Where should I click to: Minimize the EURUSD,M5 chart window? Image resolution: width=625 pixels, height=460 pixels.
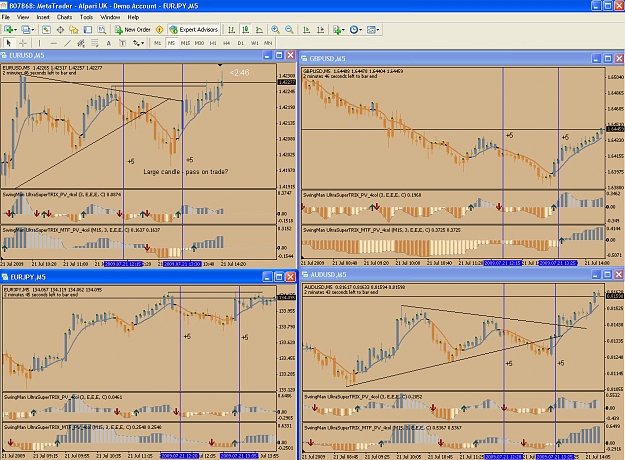(267, 55)
